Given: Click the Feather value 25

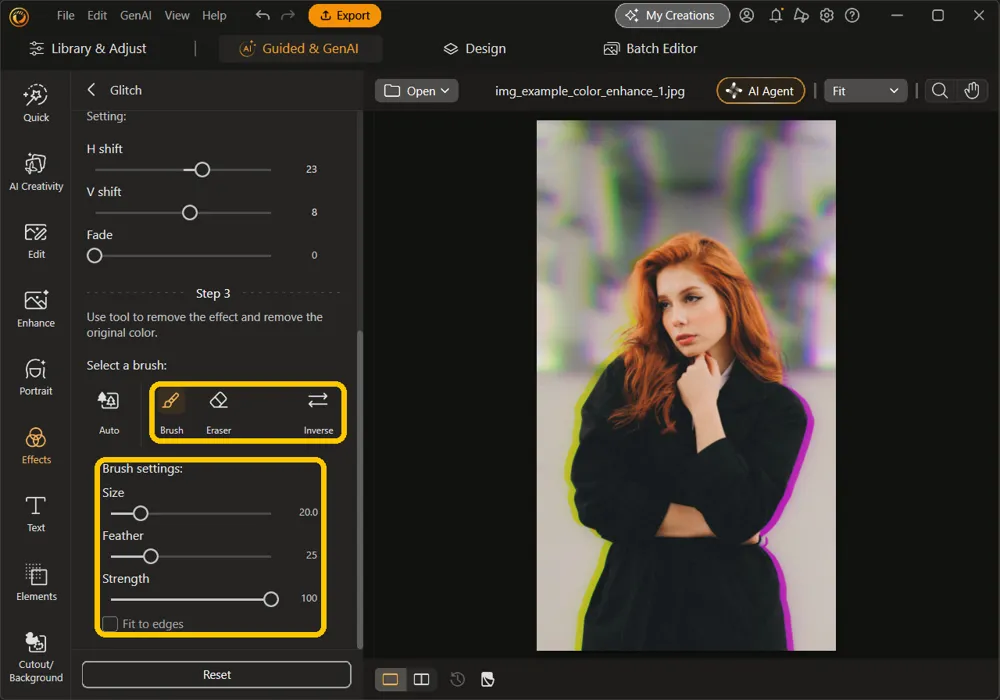Looking at the screenshot, I should pos(311,555).
